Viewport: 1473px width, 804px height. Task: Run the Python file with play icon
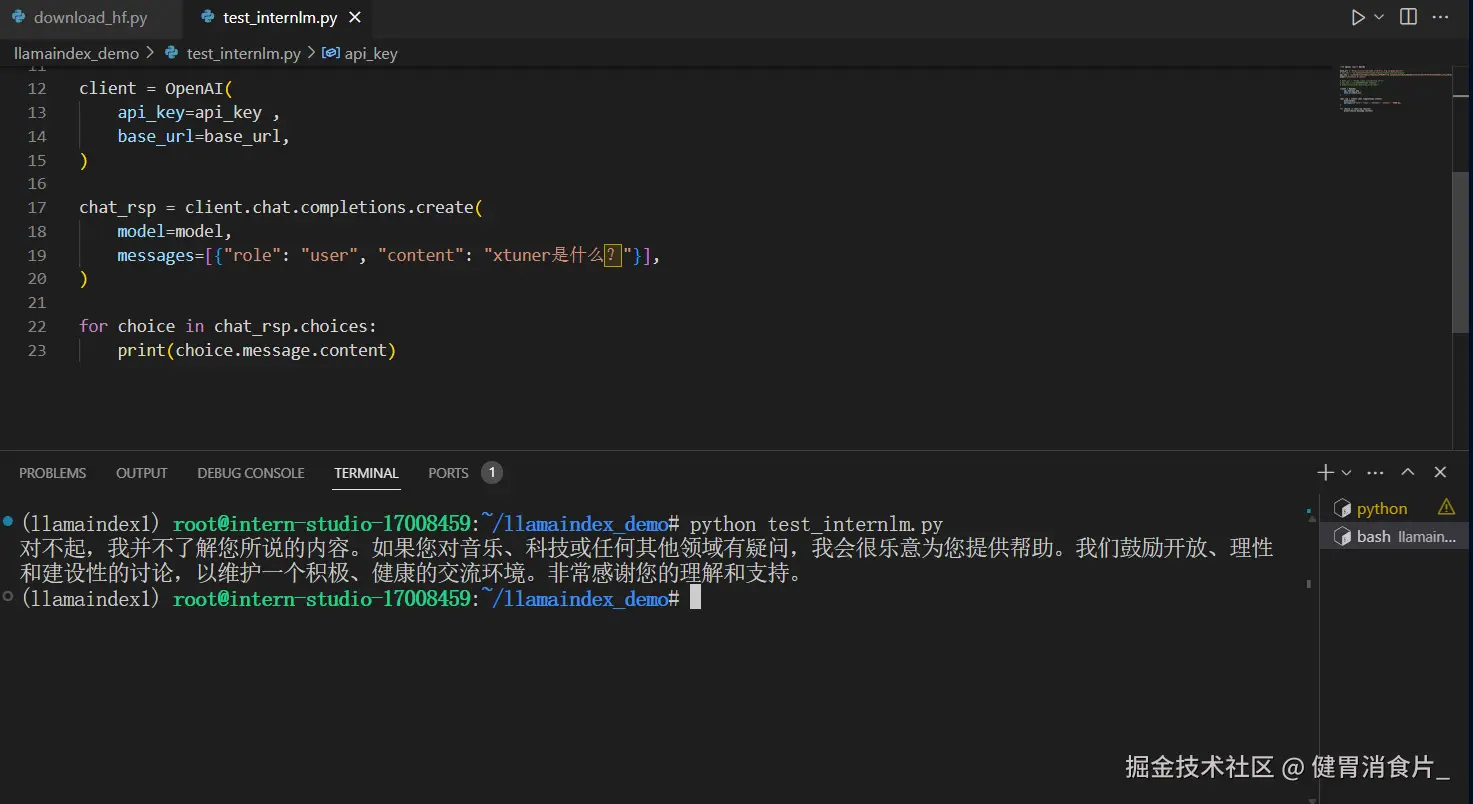tap(1357, 17)
